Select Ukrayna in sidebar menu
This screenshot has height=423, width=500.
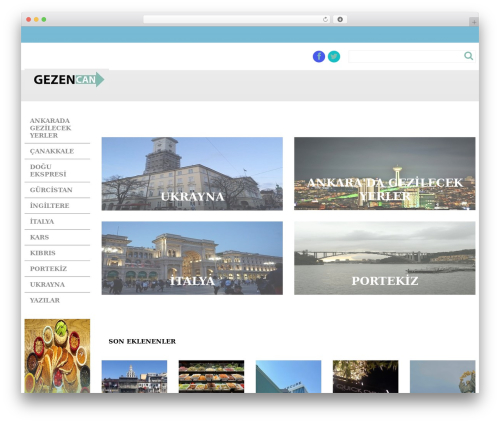click(x=47, y=285)
